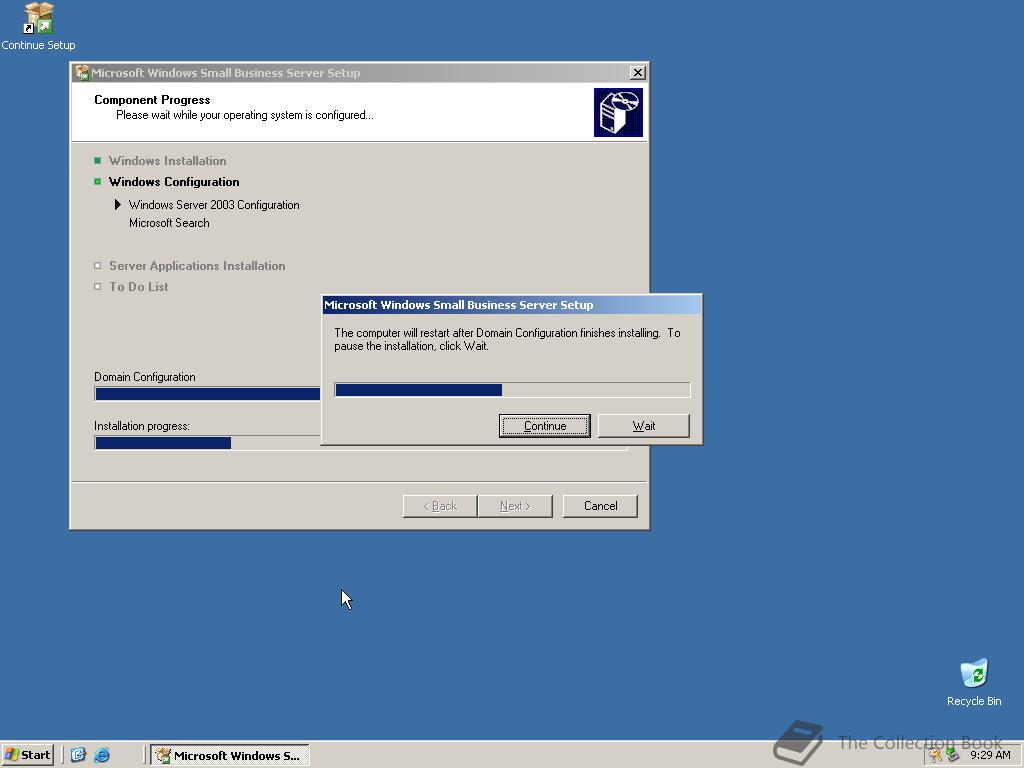Click the Microsoft Search item

point(169,223)
